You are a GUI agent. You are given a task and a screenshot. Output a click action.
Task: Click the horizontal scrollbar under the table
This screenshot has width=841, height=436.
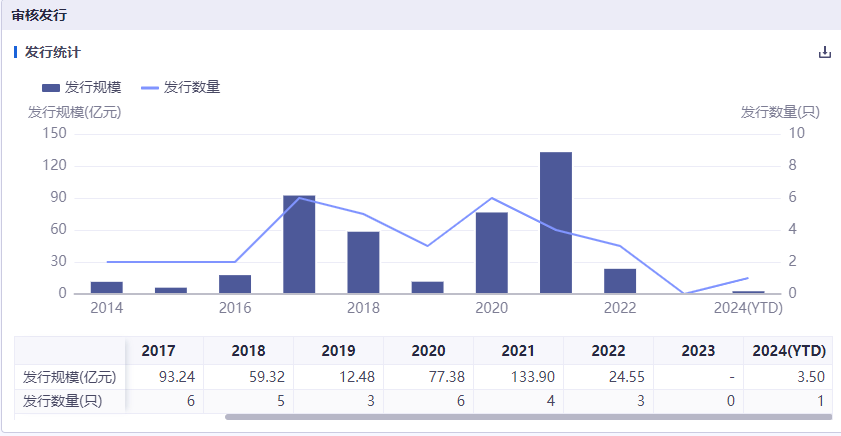[528, 417]
